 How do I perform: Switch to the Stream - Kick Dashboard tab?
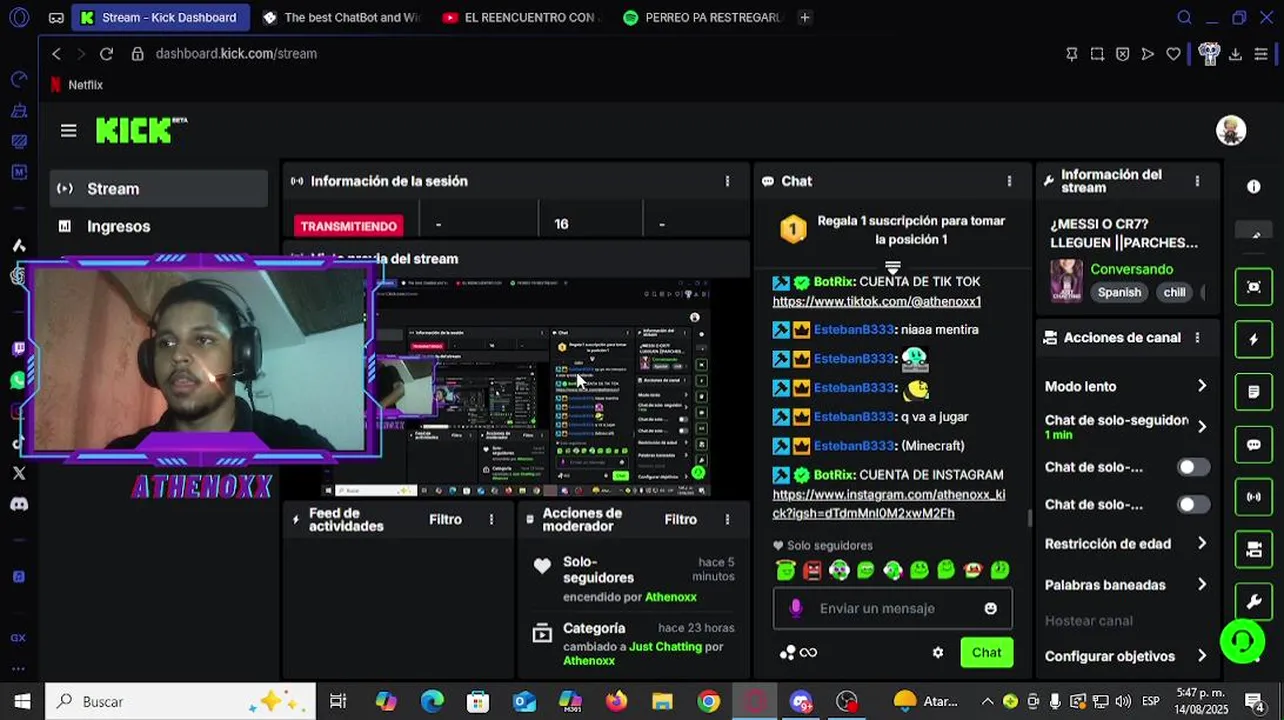click(160, 17)
